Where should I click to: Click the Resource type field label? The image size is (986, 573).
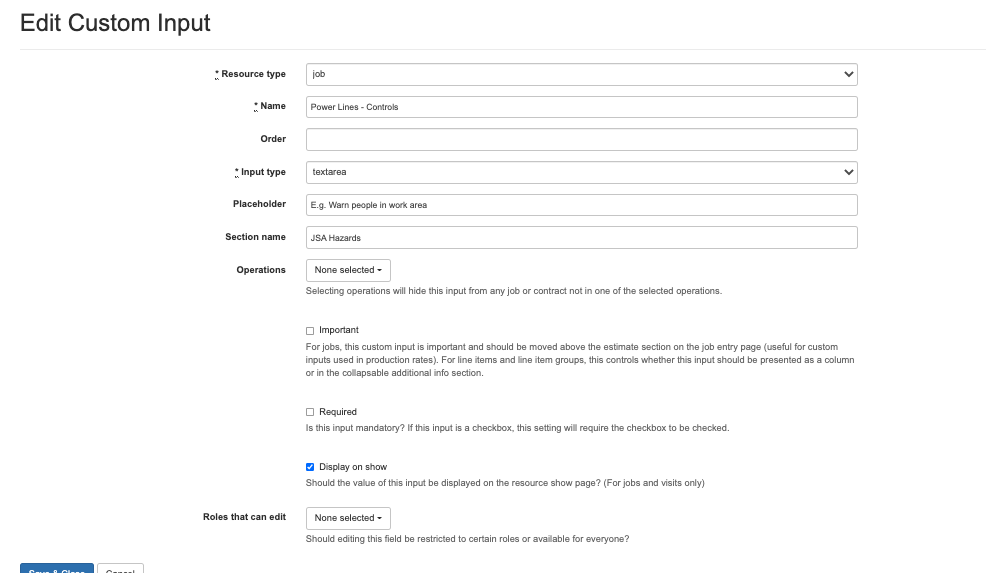[x=252, y=74]
